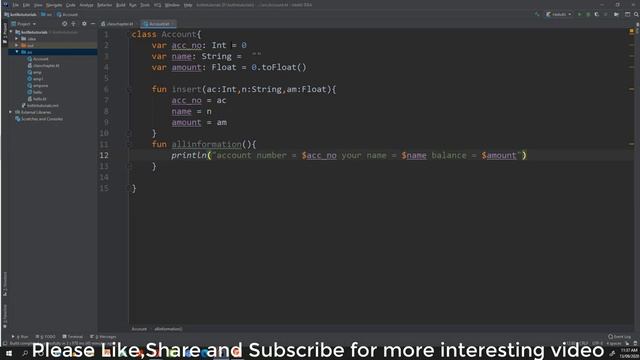Viewport: 640px width, 360px height.
Task: Select the out folder in tree
Action: (x=27, y=45)
